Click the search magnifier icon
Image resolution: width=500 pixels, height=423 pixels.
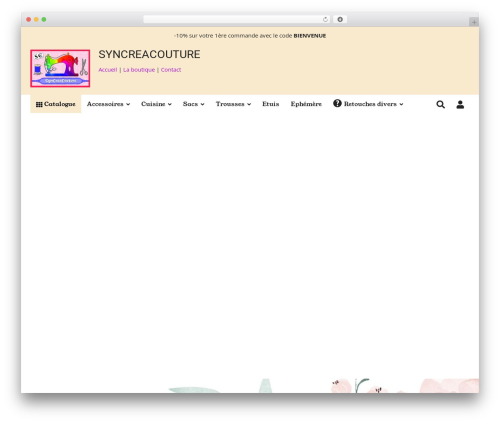point(440,104)
